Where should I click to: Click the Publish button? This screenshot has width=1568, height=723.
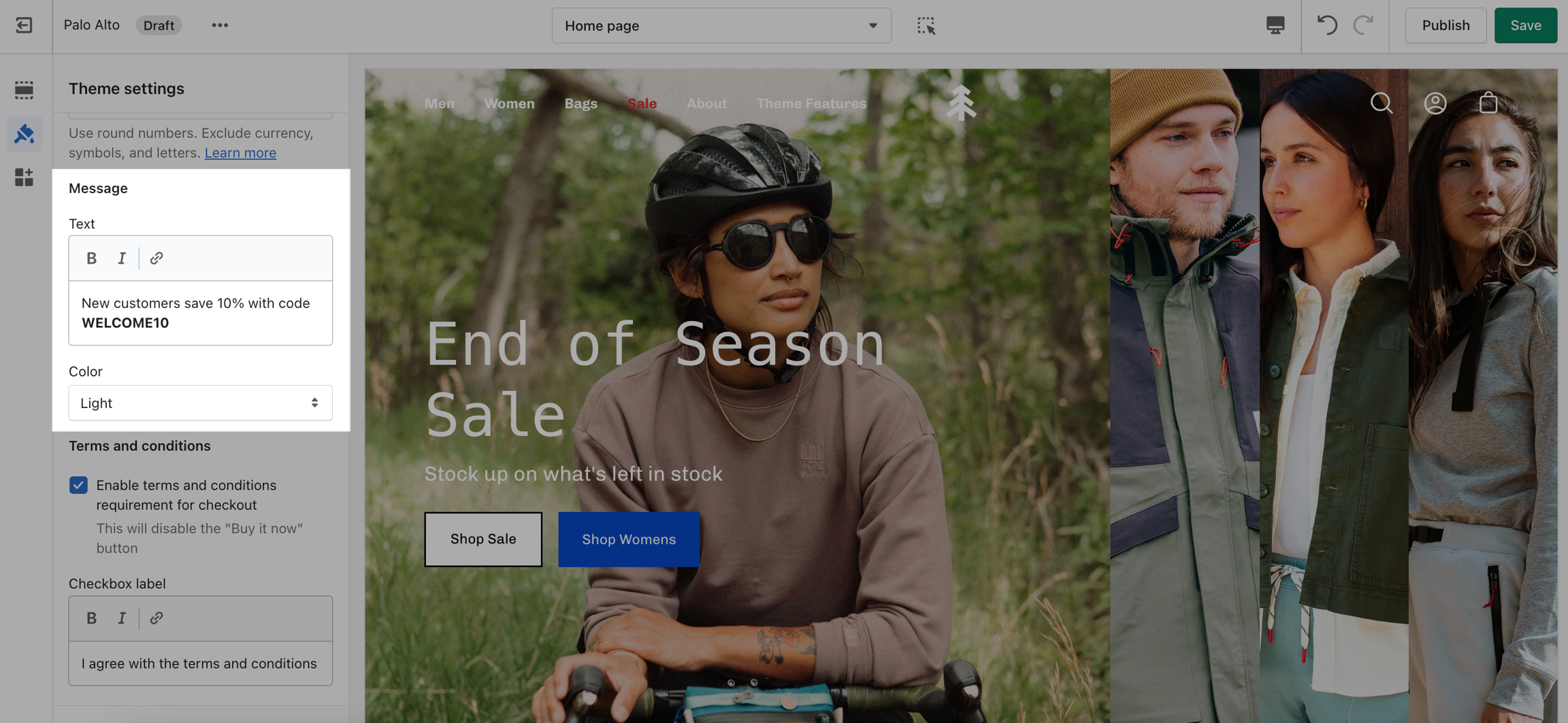[1445, 25]
